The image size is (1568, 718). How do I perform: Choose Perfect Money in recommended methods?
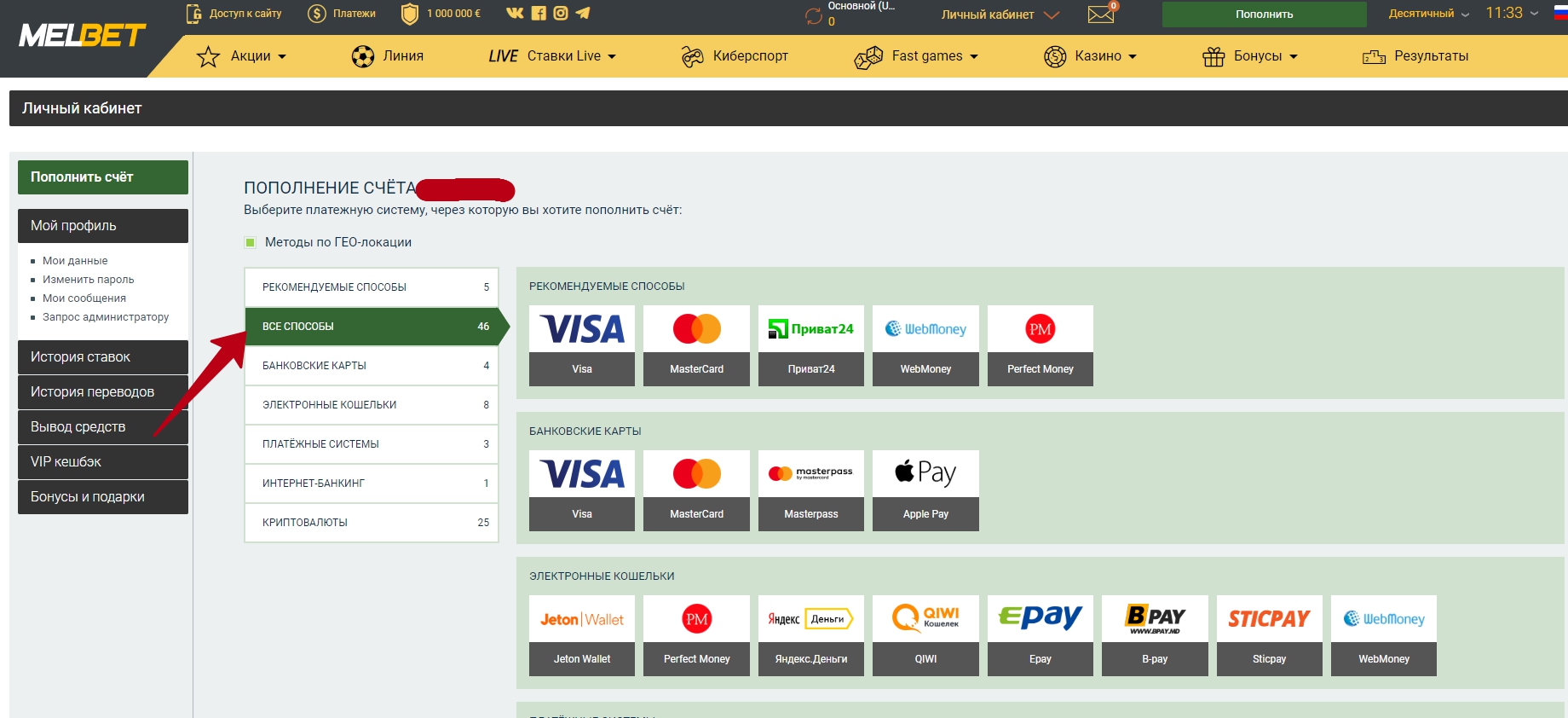pyautogui.click(x=1041, y=345)
